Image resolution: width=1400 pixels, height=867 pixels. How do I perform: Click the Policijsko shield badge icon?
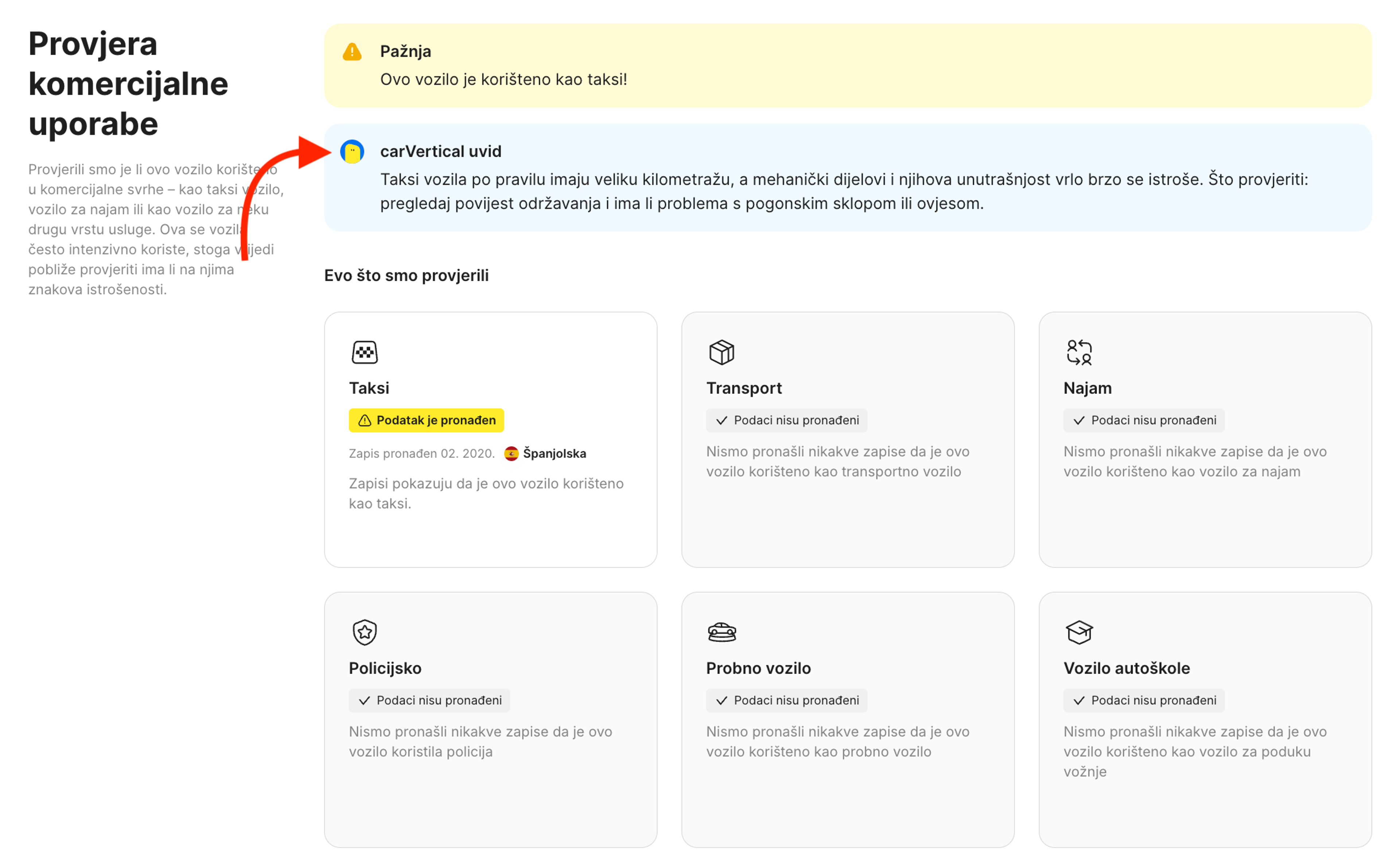(x=365, y=632)
